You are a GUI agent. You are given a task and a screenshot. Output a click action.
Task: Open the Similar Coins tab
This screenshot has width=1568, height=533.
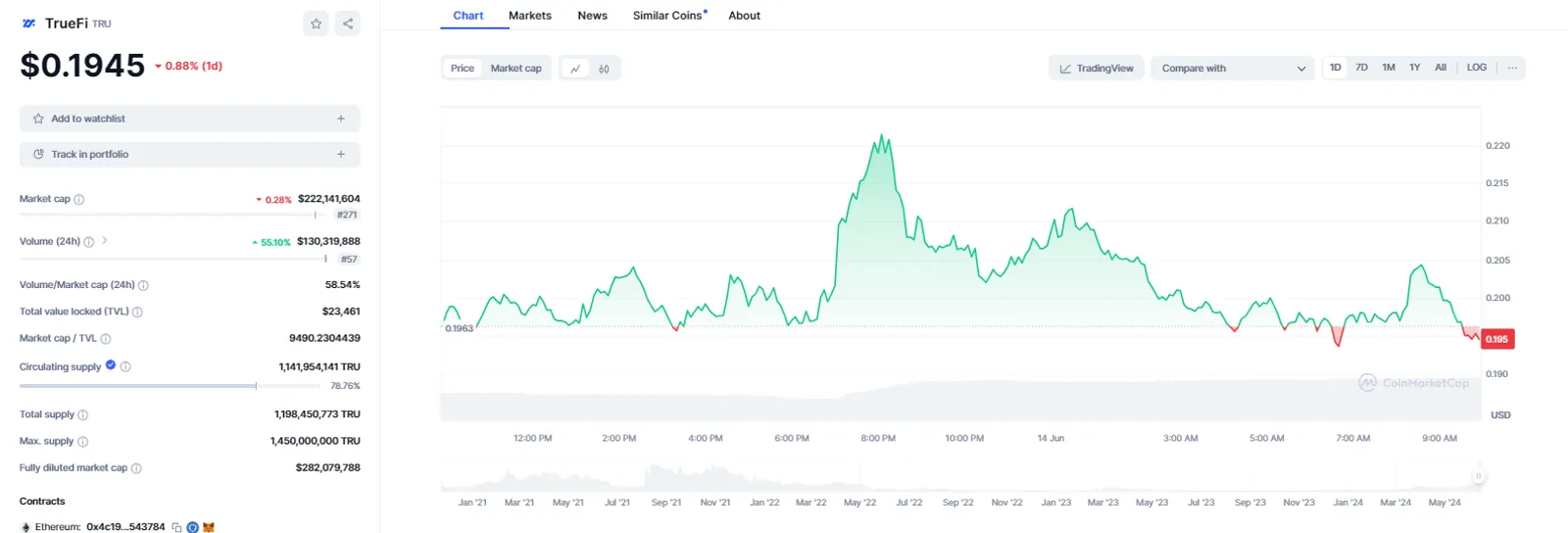point(667,16)
